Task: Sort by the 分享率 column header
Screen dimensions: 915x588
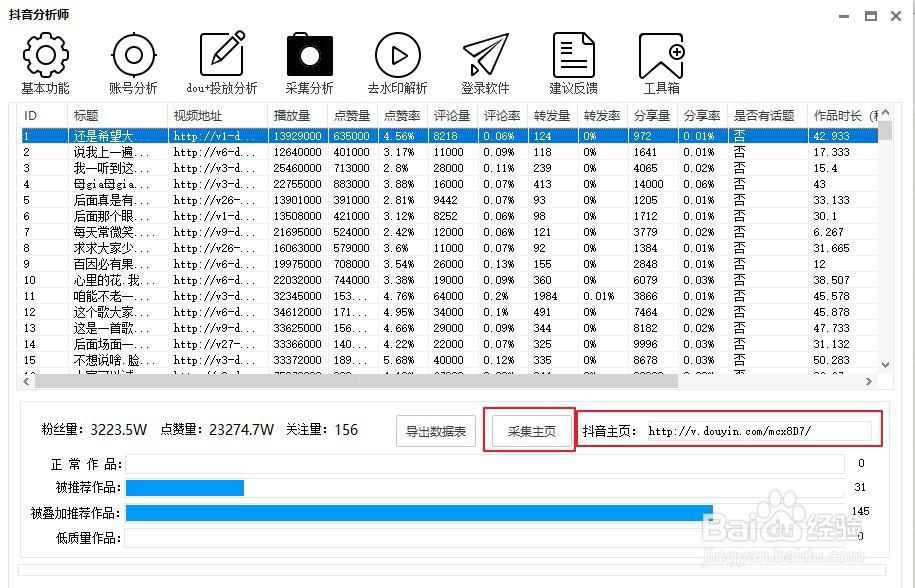Action: click(703, 116)
